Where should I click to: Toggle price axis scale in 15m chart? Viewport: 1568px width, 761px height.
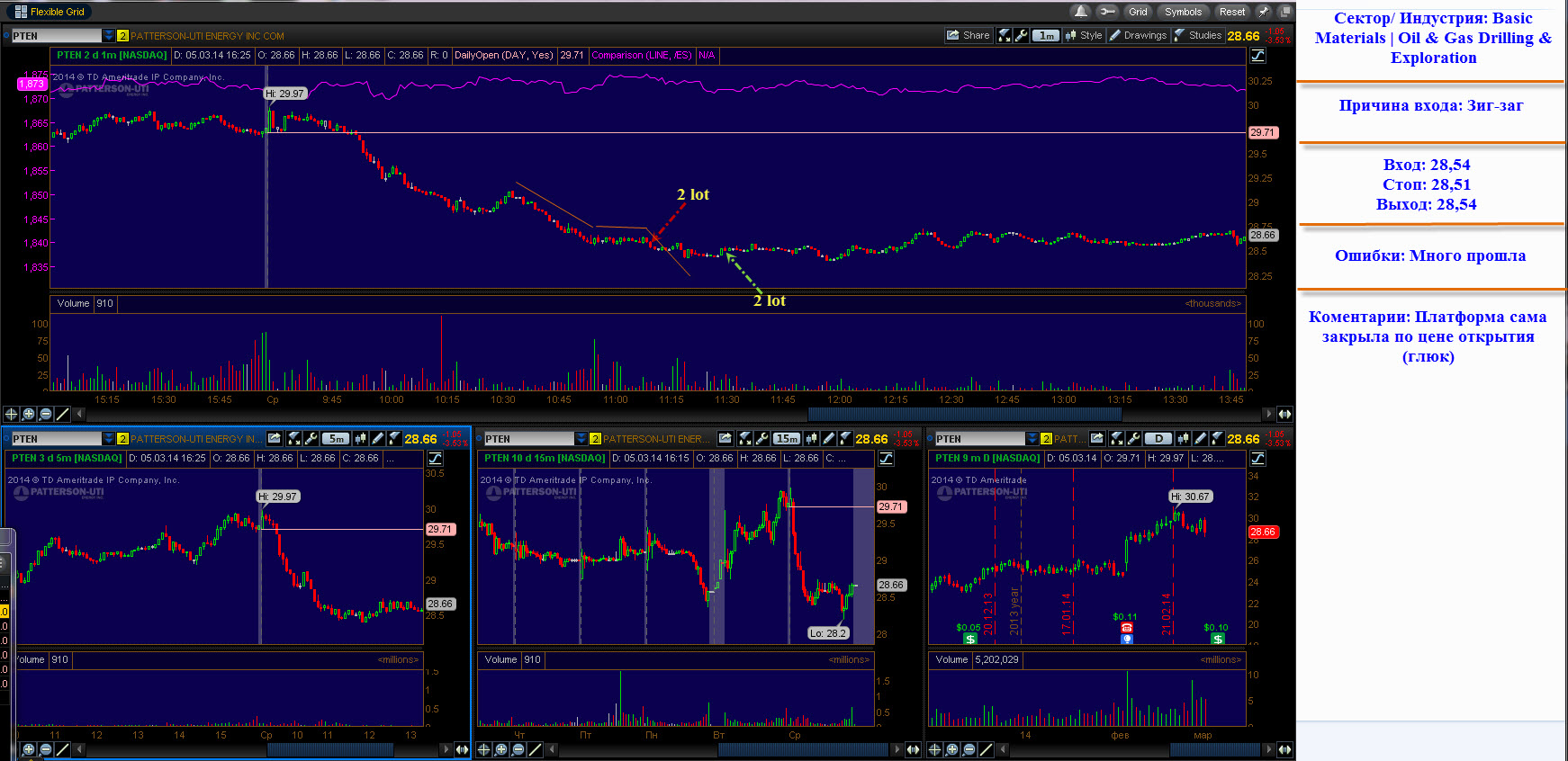point(886,459)
